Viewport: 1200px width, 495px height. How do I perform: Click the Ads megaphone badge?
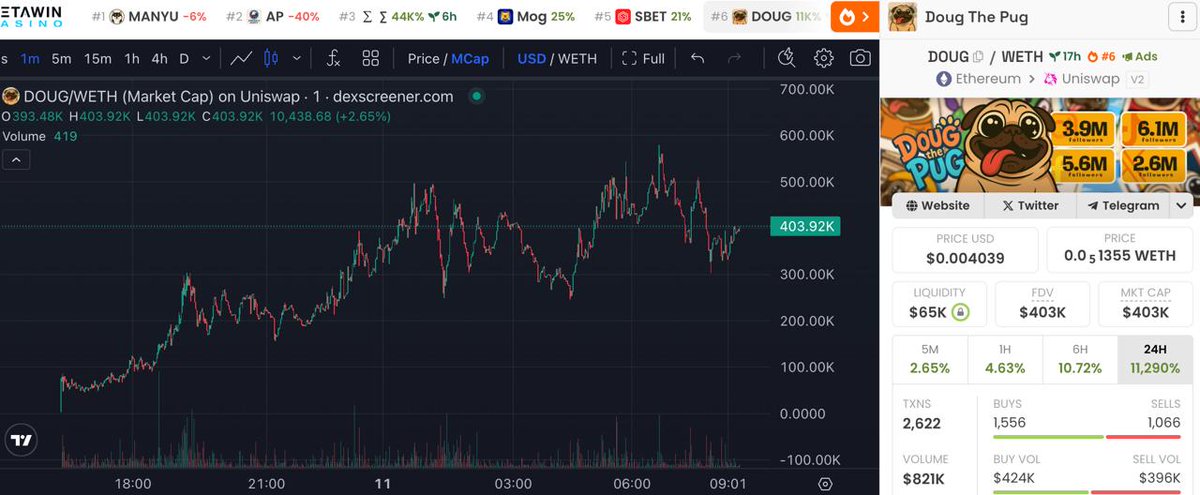(x=1139, y=57)
